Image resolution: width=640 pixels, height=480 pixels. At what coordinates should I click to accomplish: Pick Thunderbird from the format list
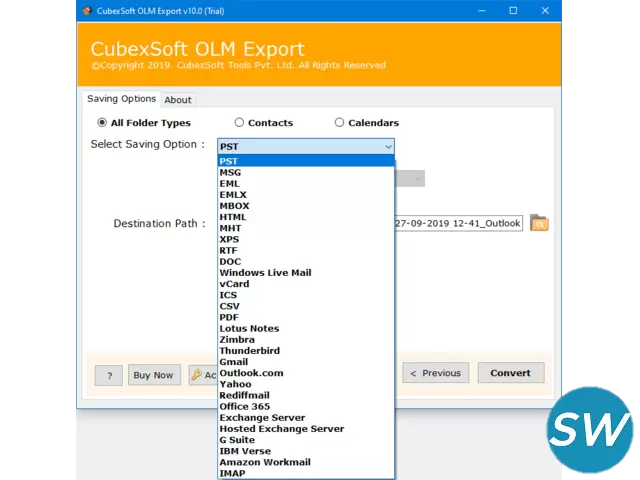point(249,351)
